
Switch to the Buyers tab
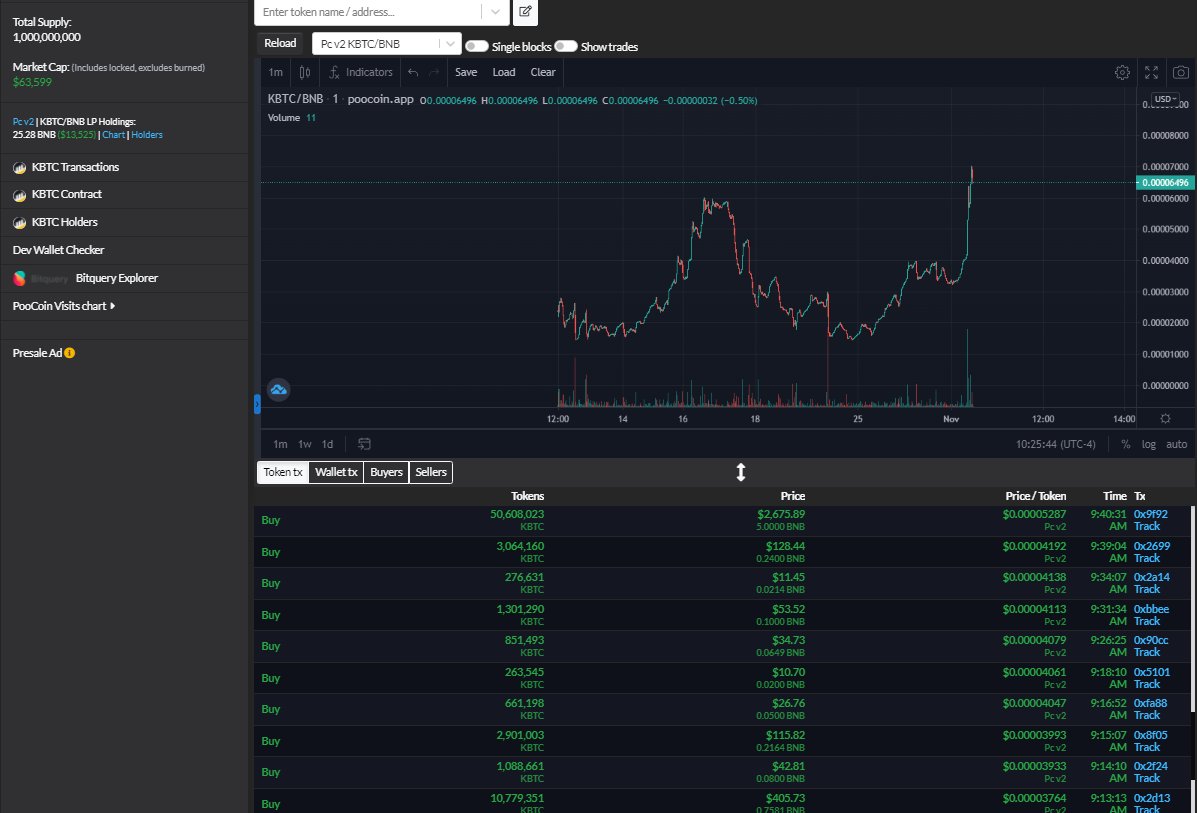click(386, 473)
